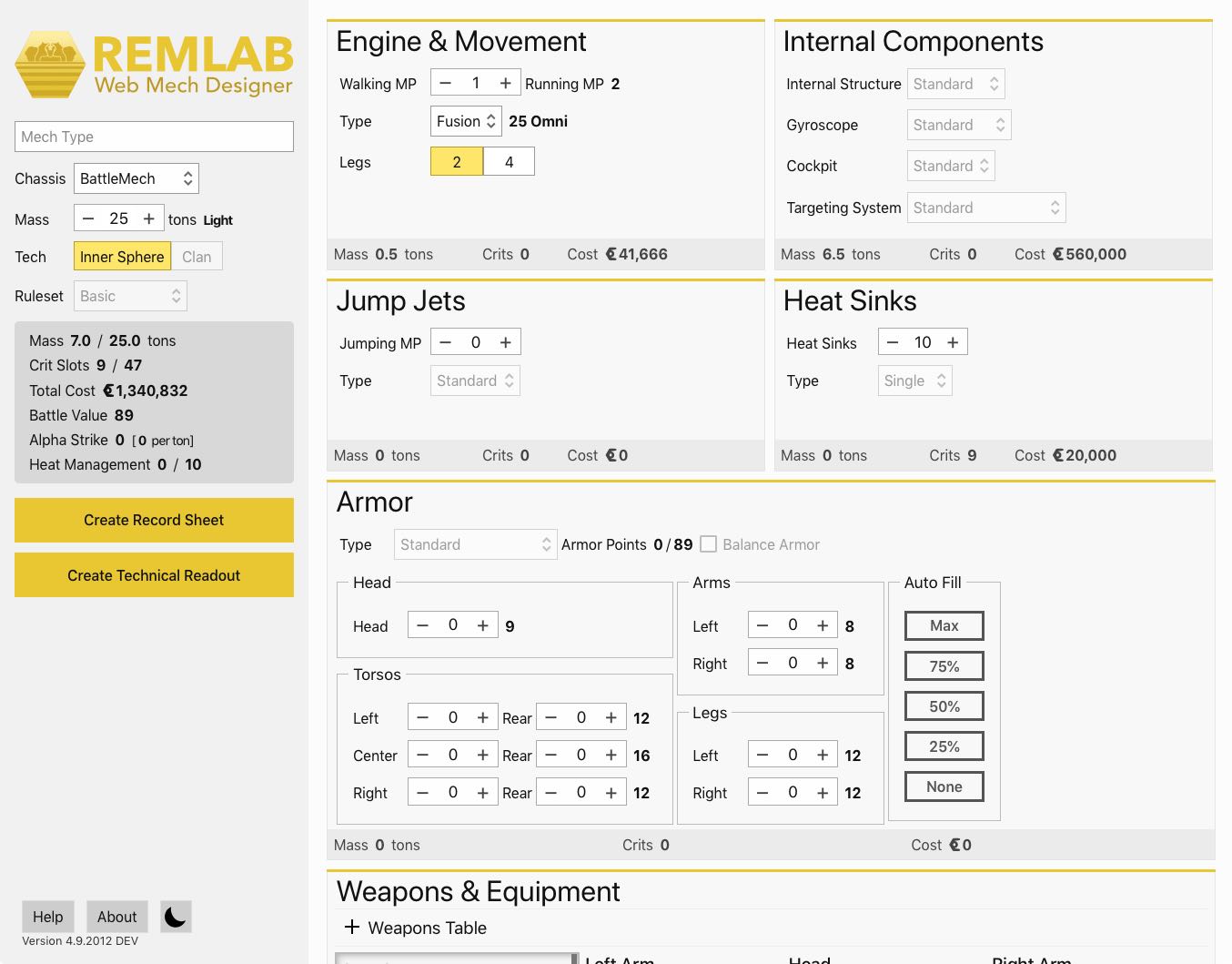Open the Help page
This screenshot has width=1232, height=964.
[x=48, y=917]
